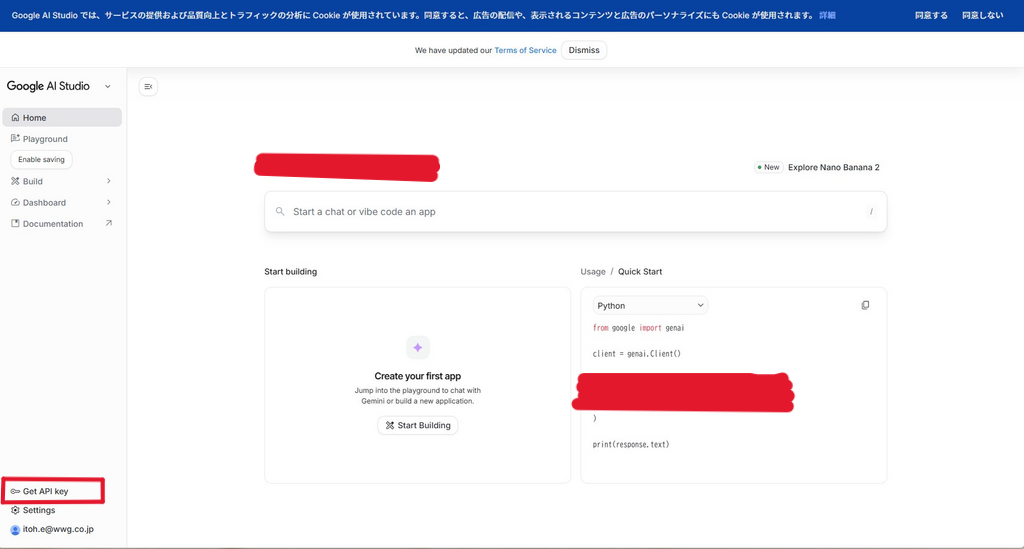Viewport: 1024px width, 549px height.
Task: Open the Python language dropdown
Action: [x=650, y=305]
